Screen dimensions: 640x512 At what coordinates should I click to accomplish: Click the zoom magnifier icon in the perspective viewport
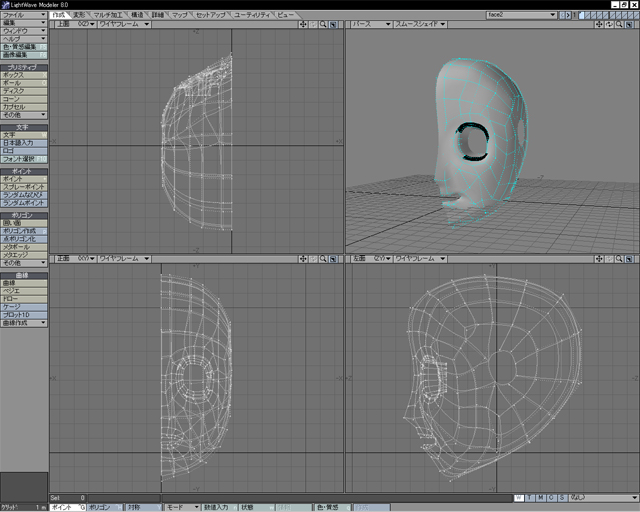620,24
